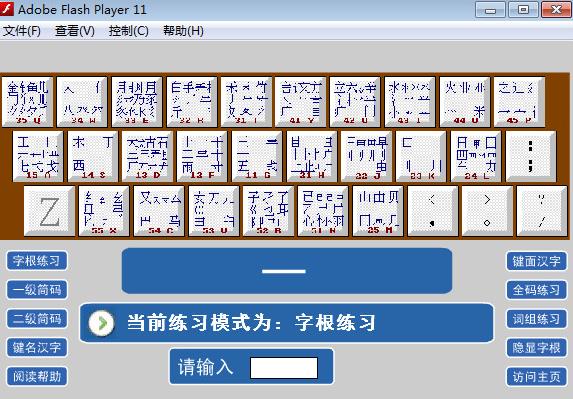
Task: Click the Adobe Flash Player title icon
Action: (x=7, y=9)
